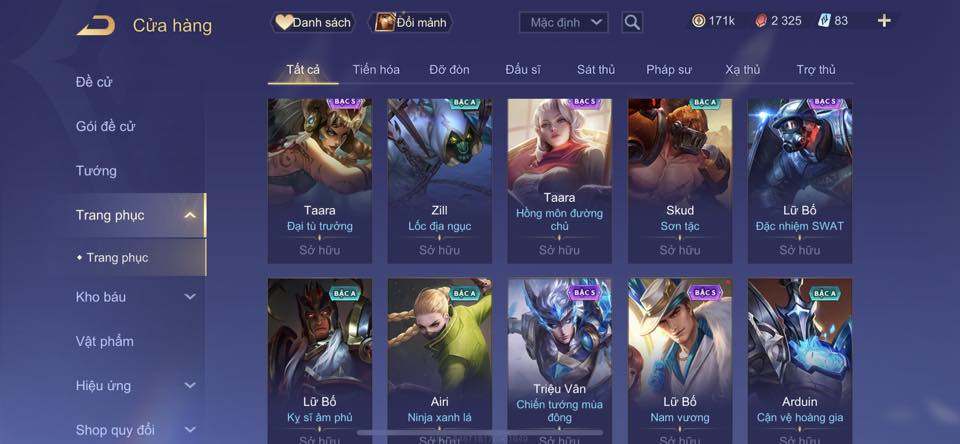Viewport: 960px width, 444px height.
Task: Tap the gold coin 171k icon
Action: tap(698, 21)
